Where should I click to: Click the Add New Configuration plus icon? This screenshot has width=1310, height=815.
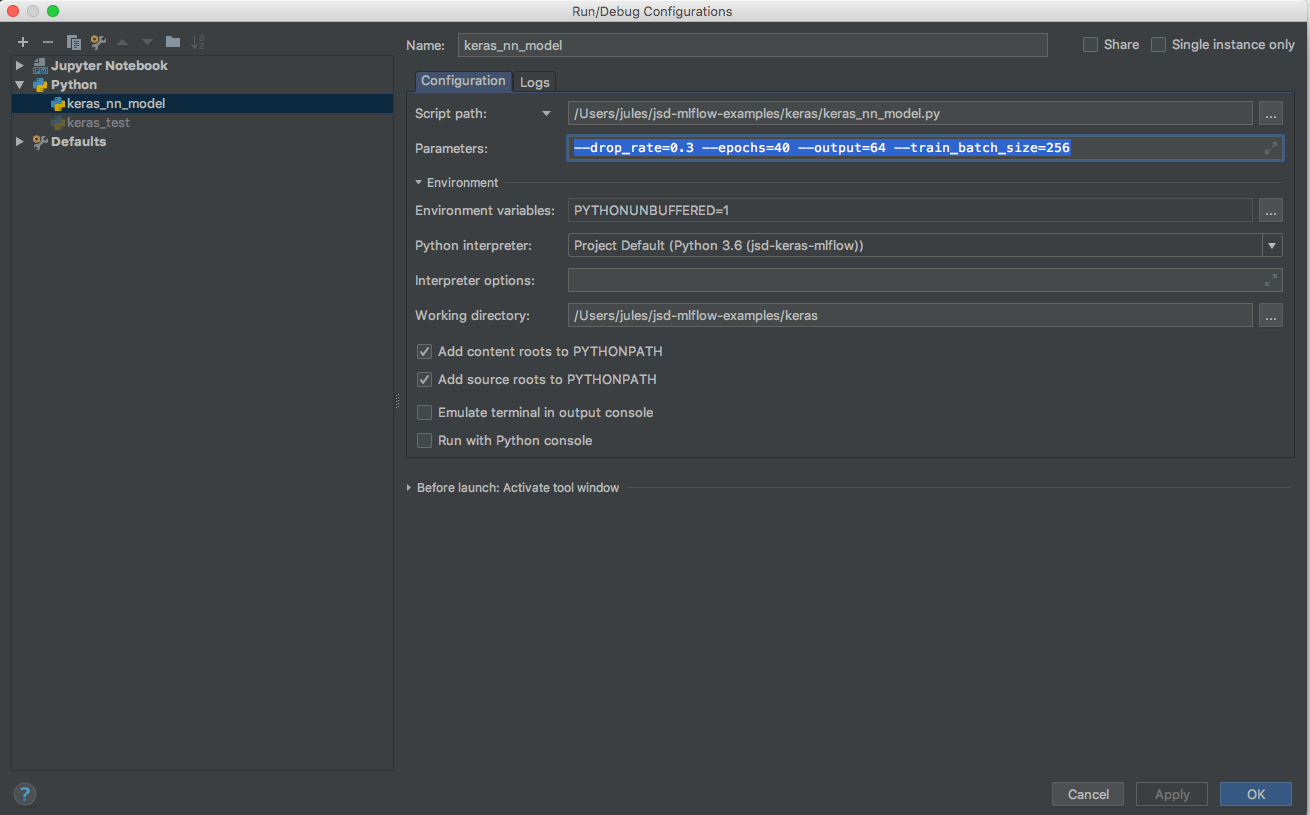pyautogui.click(x=23, y=42)
